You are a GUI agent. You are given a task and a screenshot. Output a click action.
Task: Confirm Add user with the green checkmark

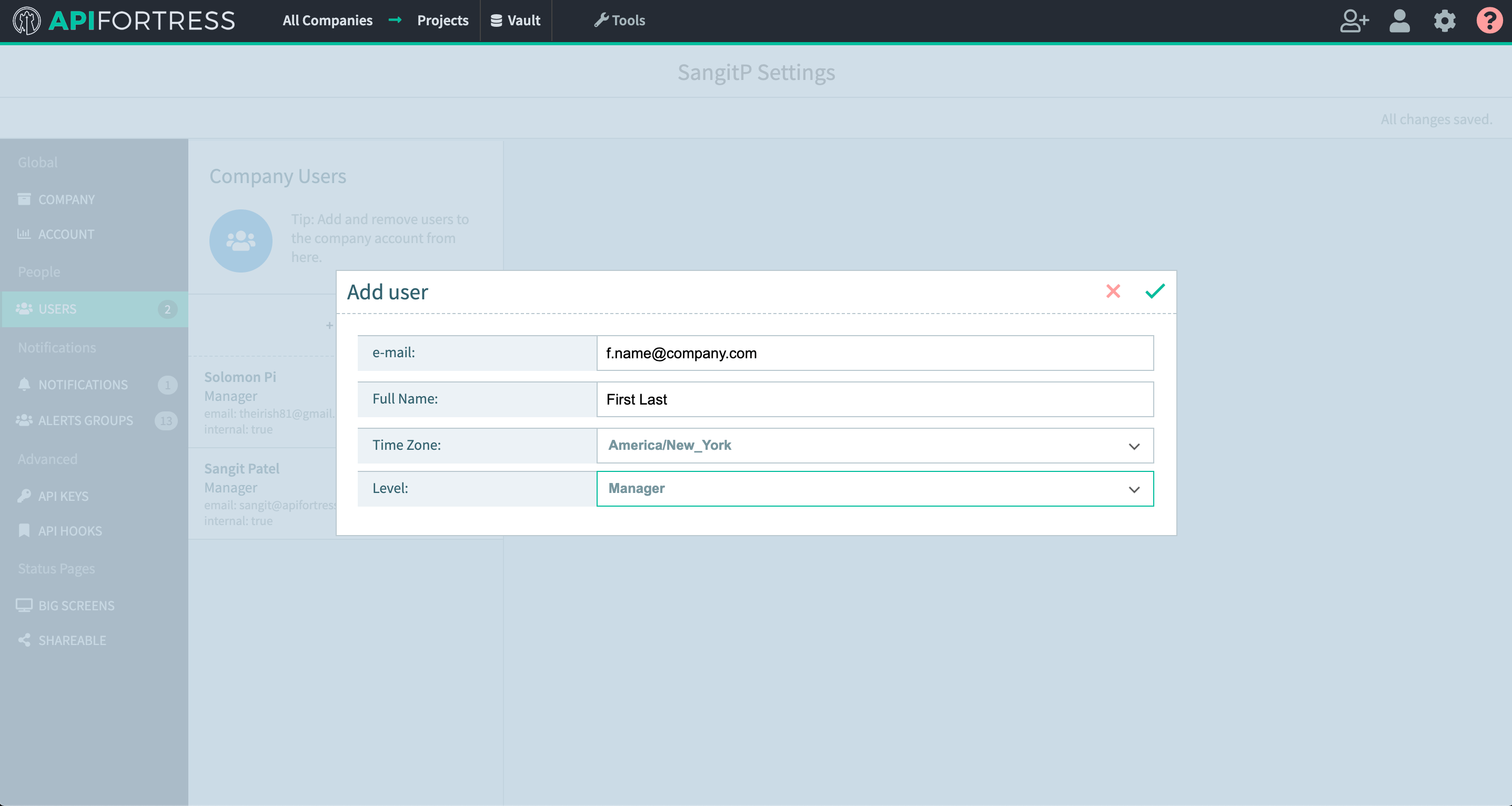pyautogui.click(x=1155, y=292)
